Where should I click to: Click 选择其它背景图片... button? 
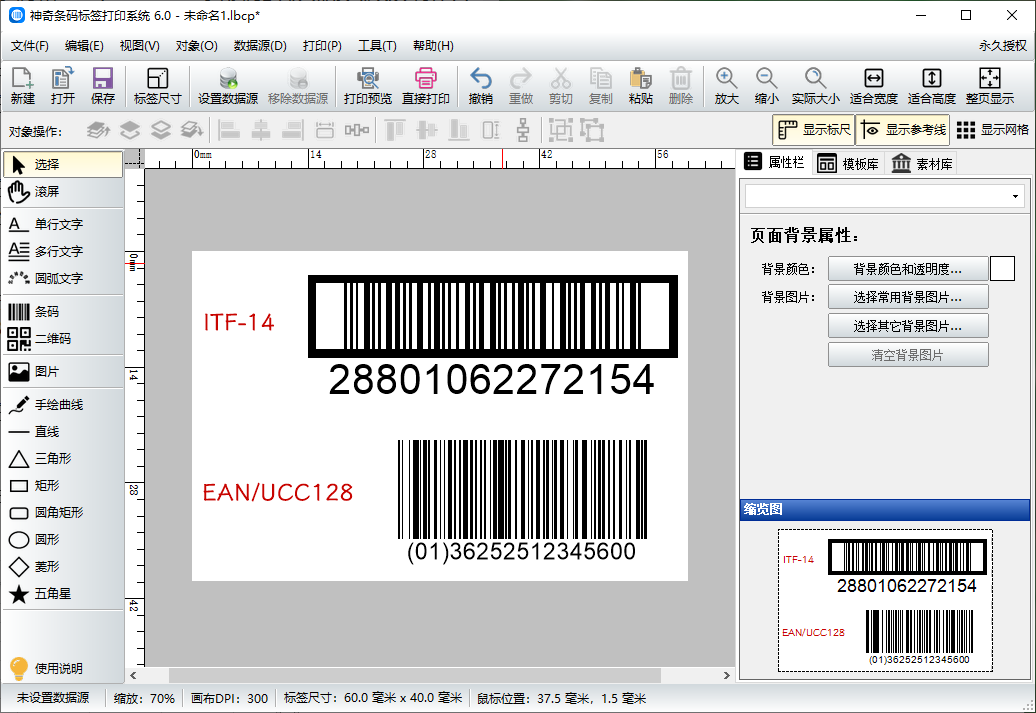[908, 326]
